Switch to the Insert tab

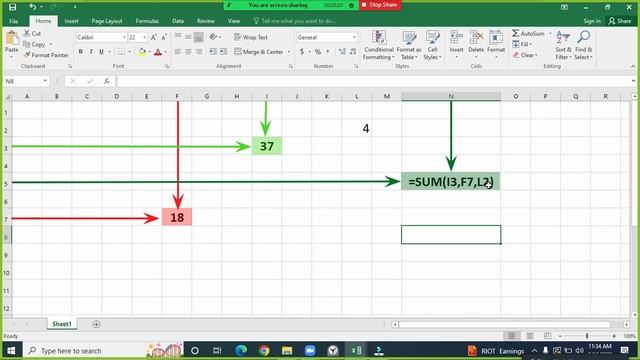pos(71,21)
